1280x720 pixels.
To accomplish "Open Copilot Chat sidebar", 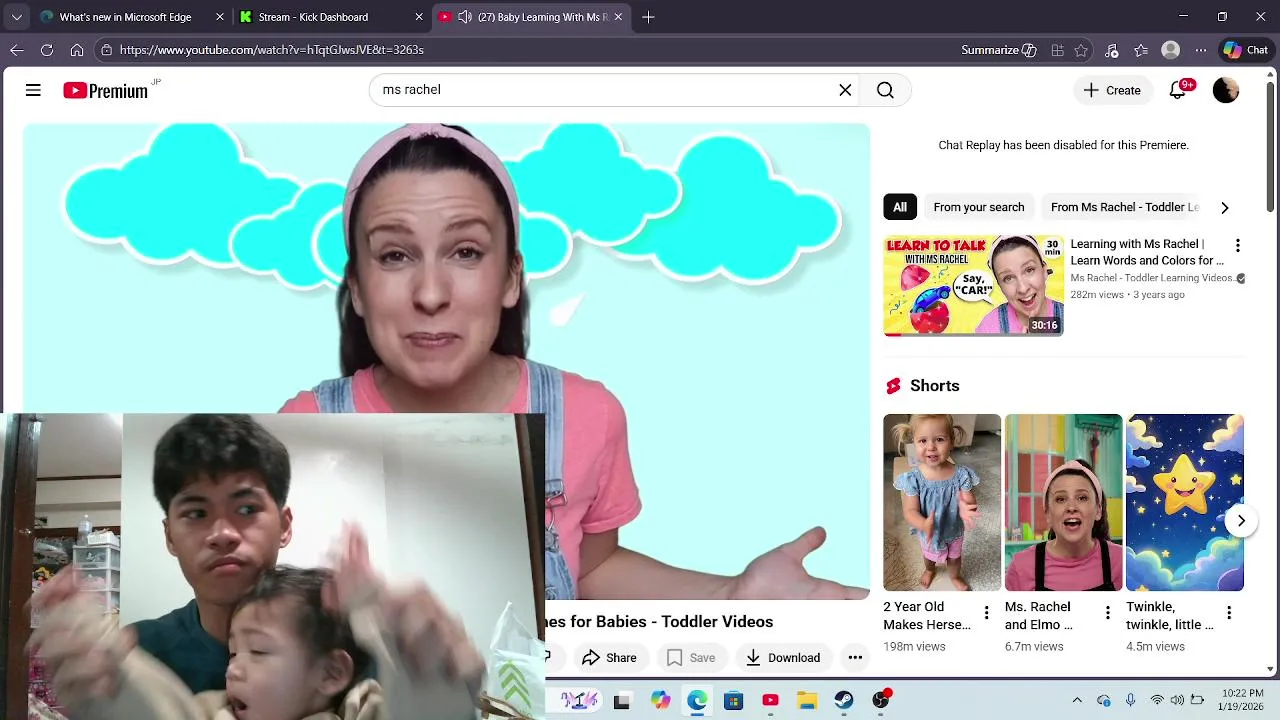I will [x=1246, y=50].
